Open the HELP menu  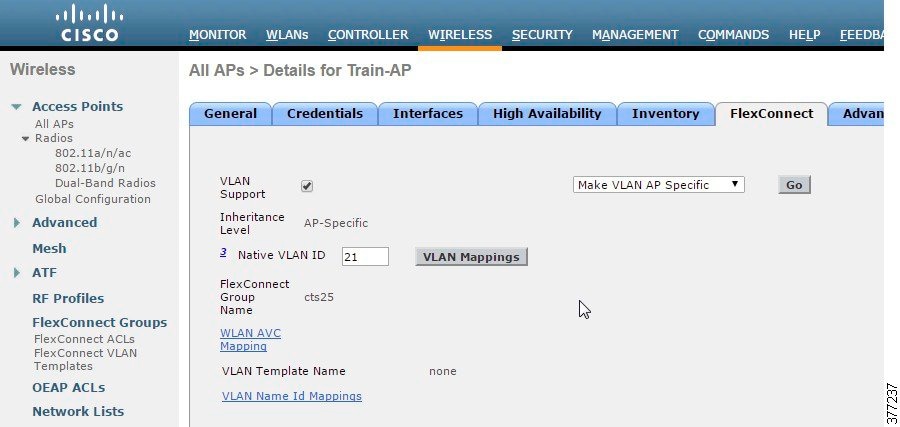pos(804,34)
